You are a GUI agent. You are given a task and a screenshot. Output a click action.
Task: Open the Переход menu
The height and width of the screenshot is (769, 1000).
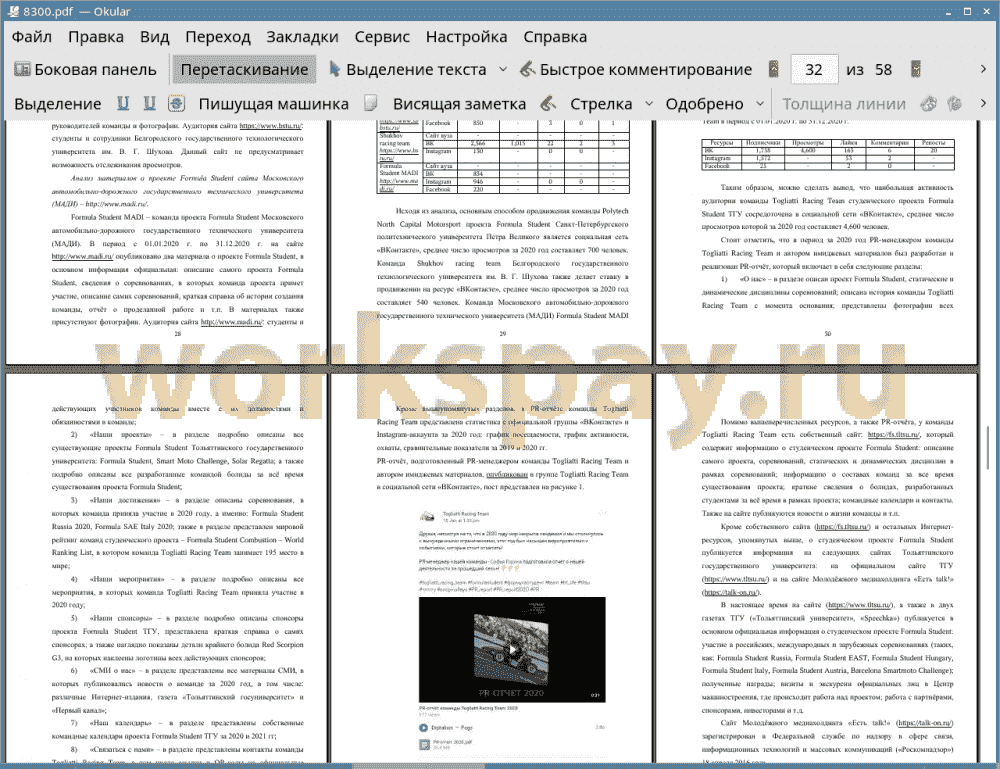click(x=218, y=37)
